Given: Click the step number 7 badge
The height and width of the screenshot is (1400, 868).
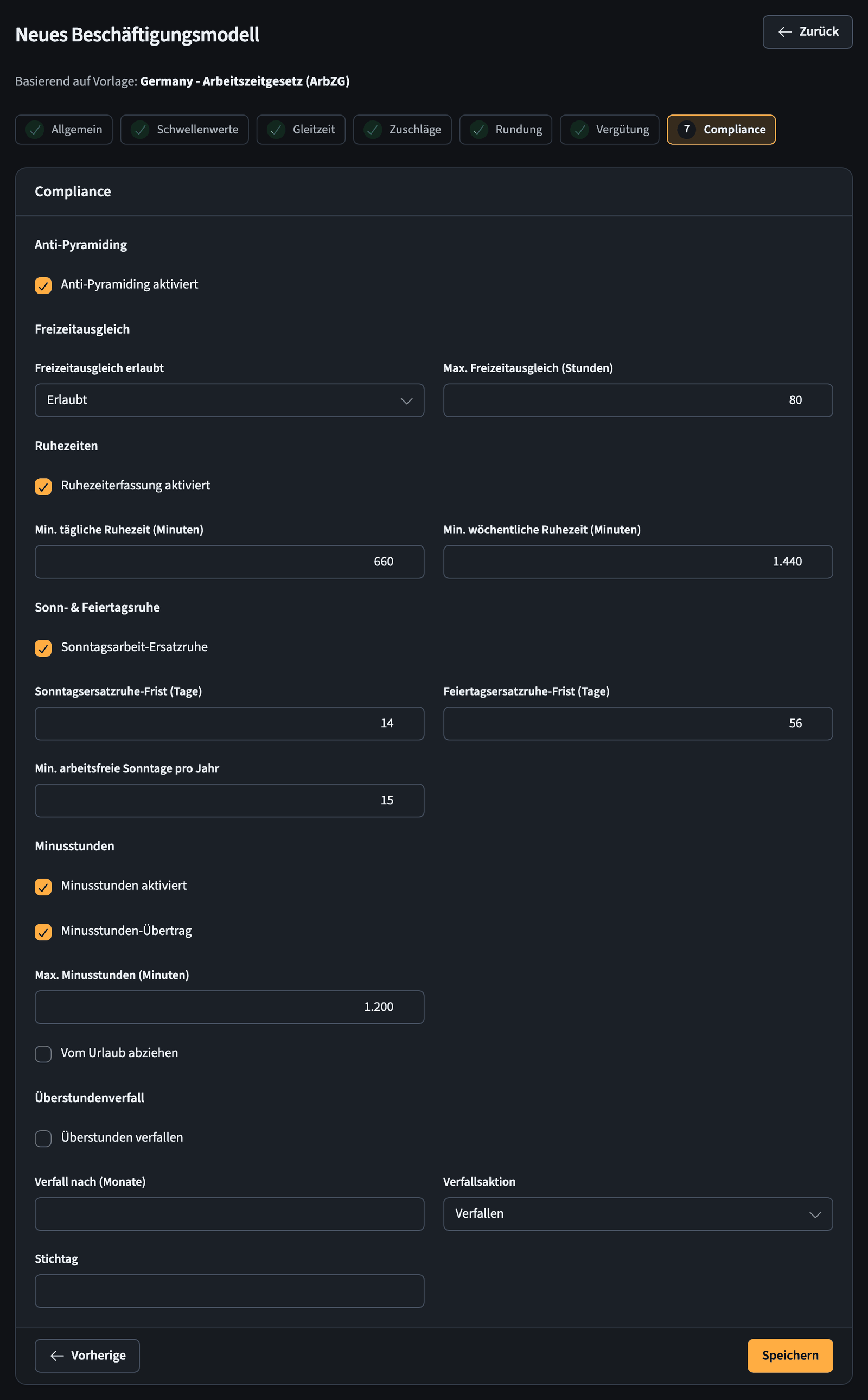Looking at the screenshot, I should pos(687,129).
